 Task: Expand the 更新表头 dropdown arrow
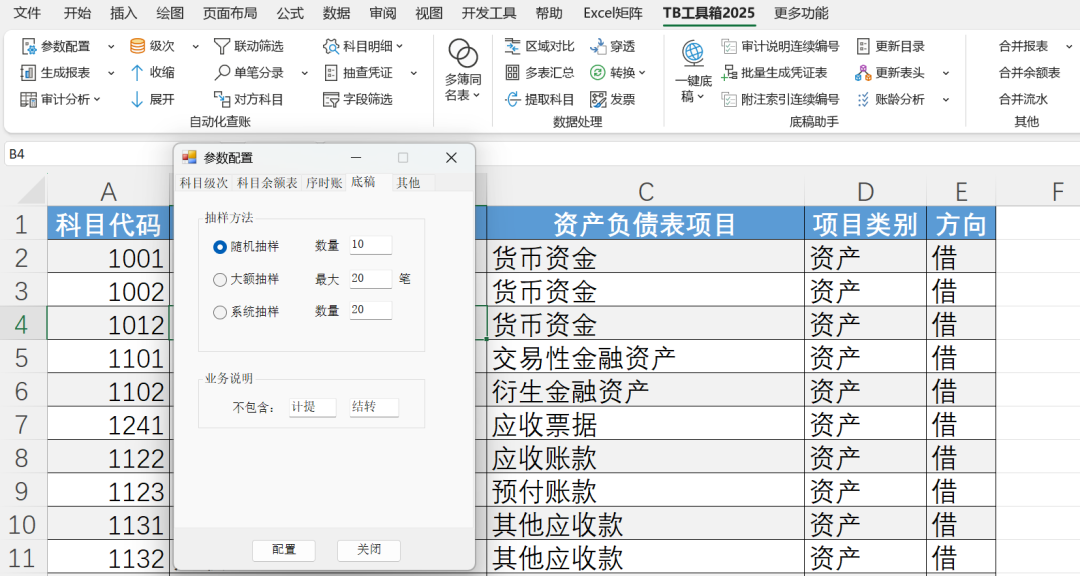pos(946,73)
